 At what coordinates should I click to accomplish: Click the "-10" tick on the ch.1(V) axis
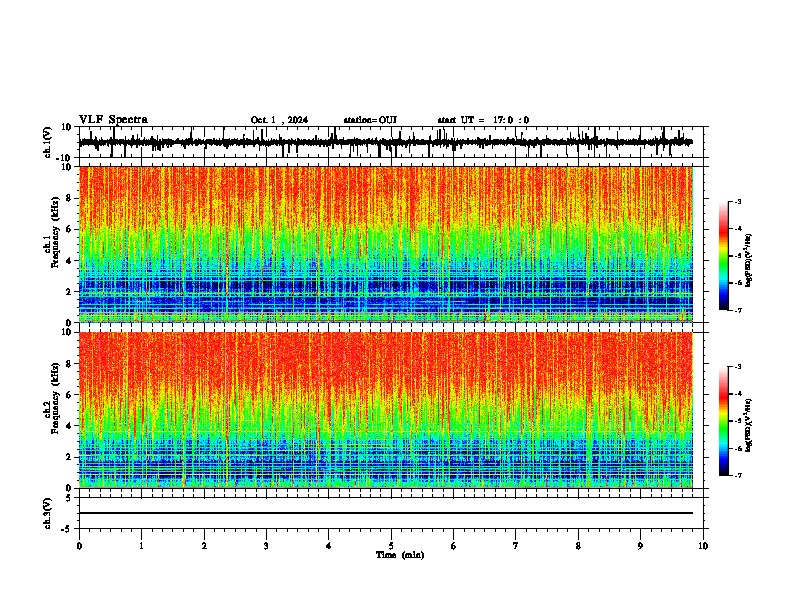[65, 158]
